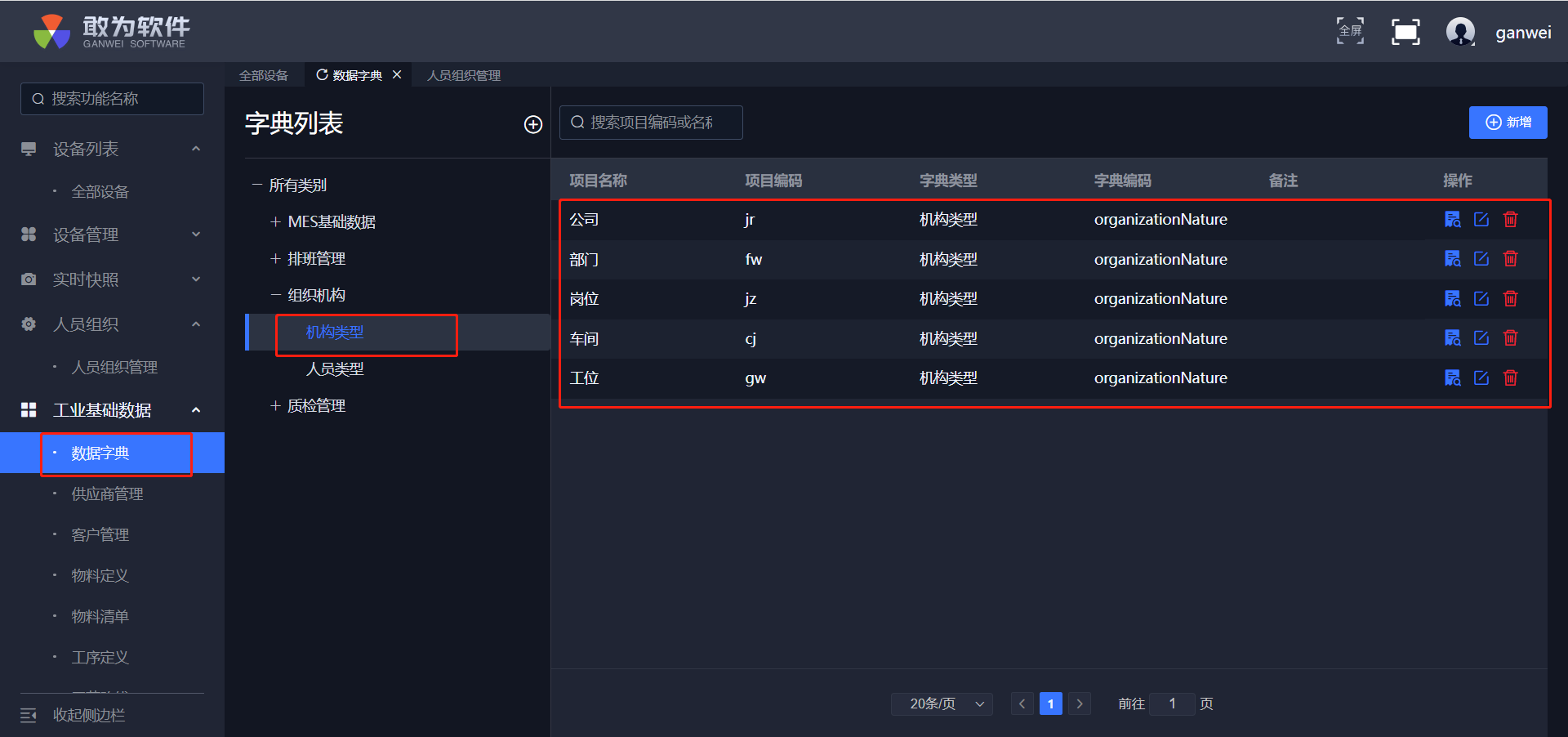Image resolution: width=1568 pixels, height=737 pixels.
Task: Delete the 工位 row
Action: pos(1511,377)
